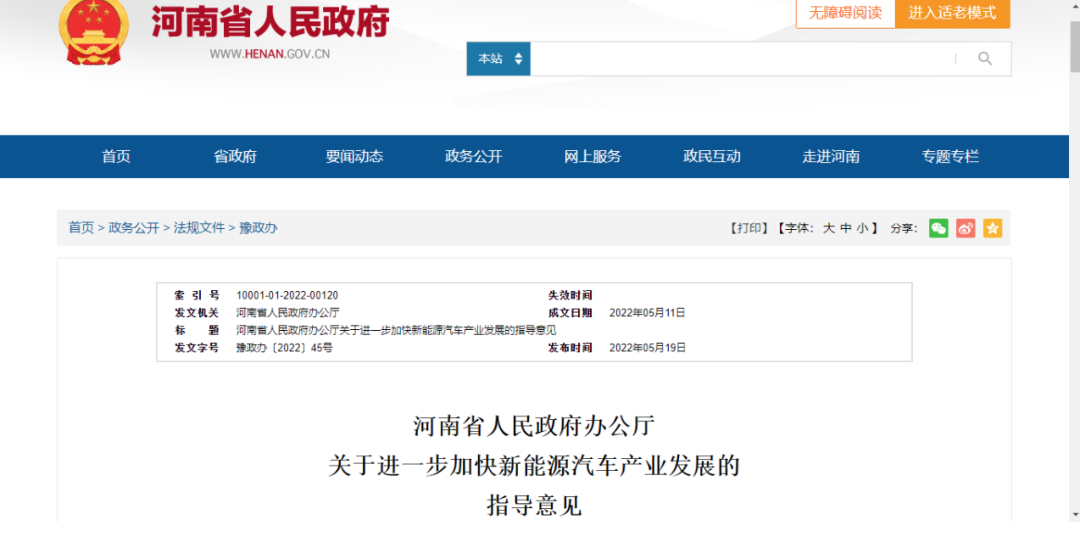Open the 走进河南 navigation menu
The image size is (1080, 548).
(x=831, y=156)
